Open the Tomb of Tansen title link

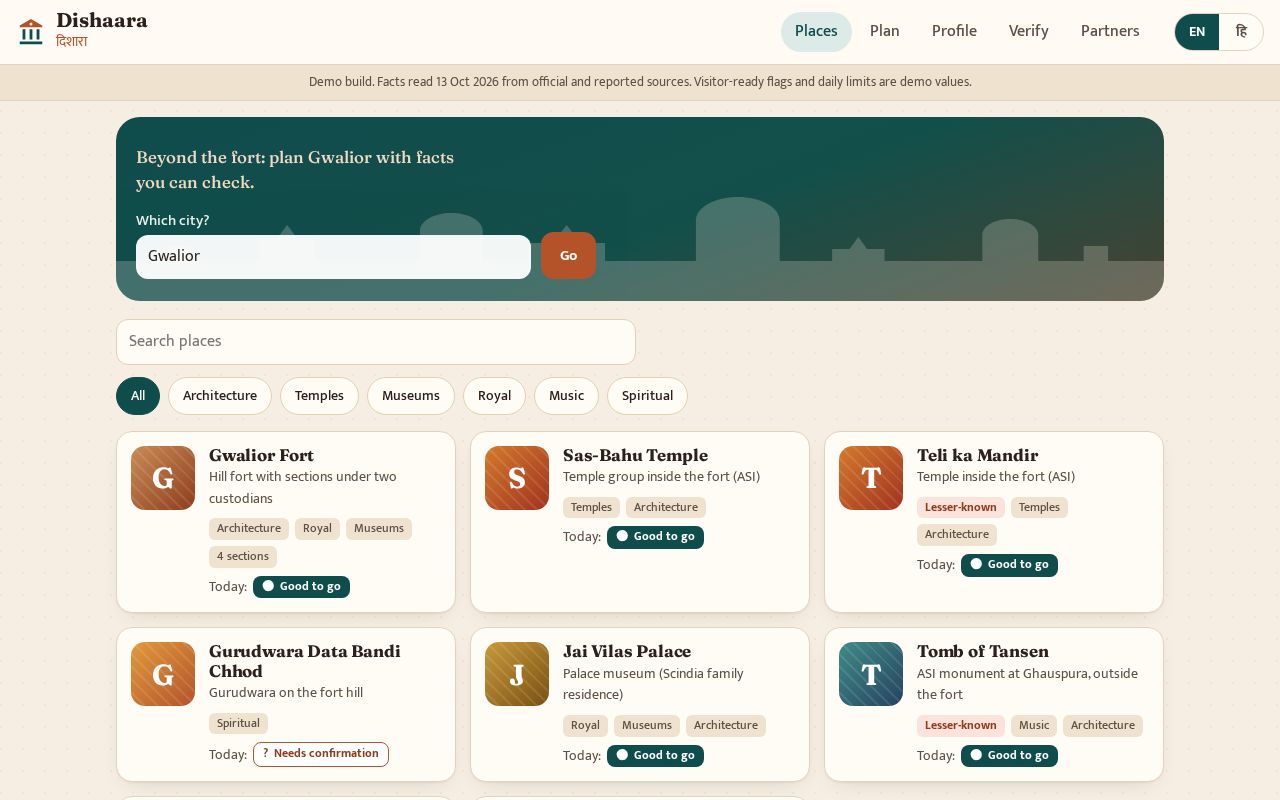coord(983,652)
